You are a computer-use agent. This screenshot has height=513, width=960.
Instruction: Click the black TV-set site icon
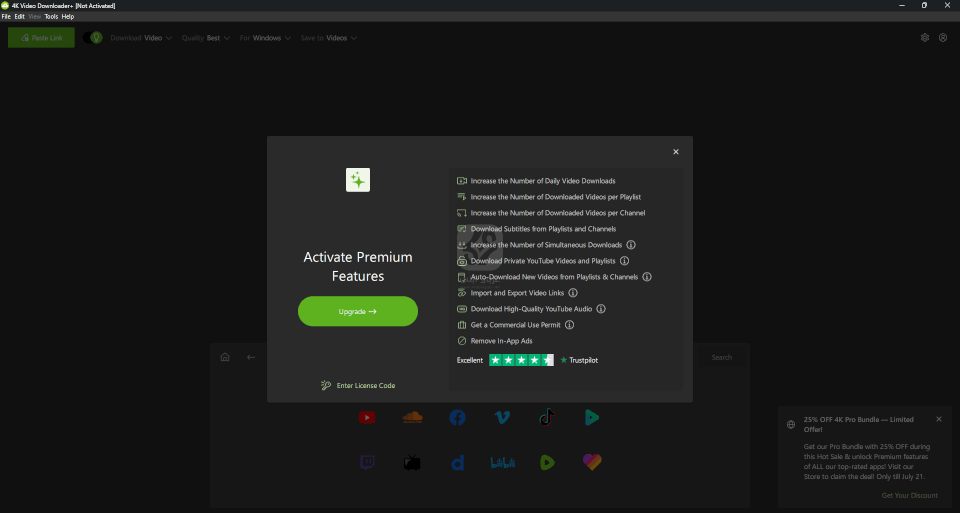click(x=412, y=462)
